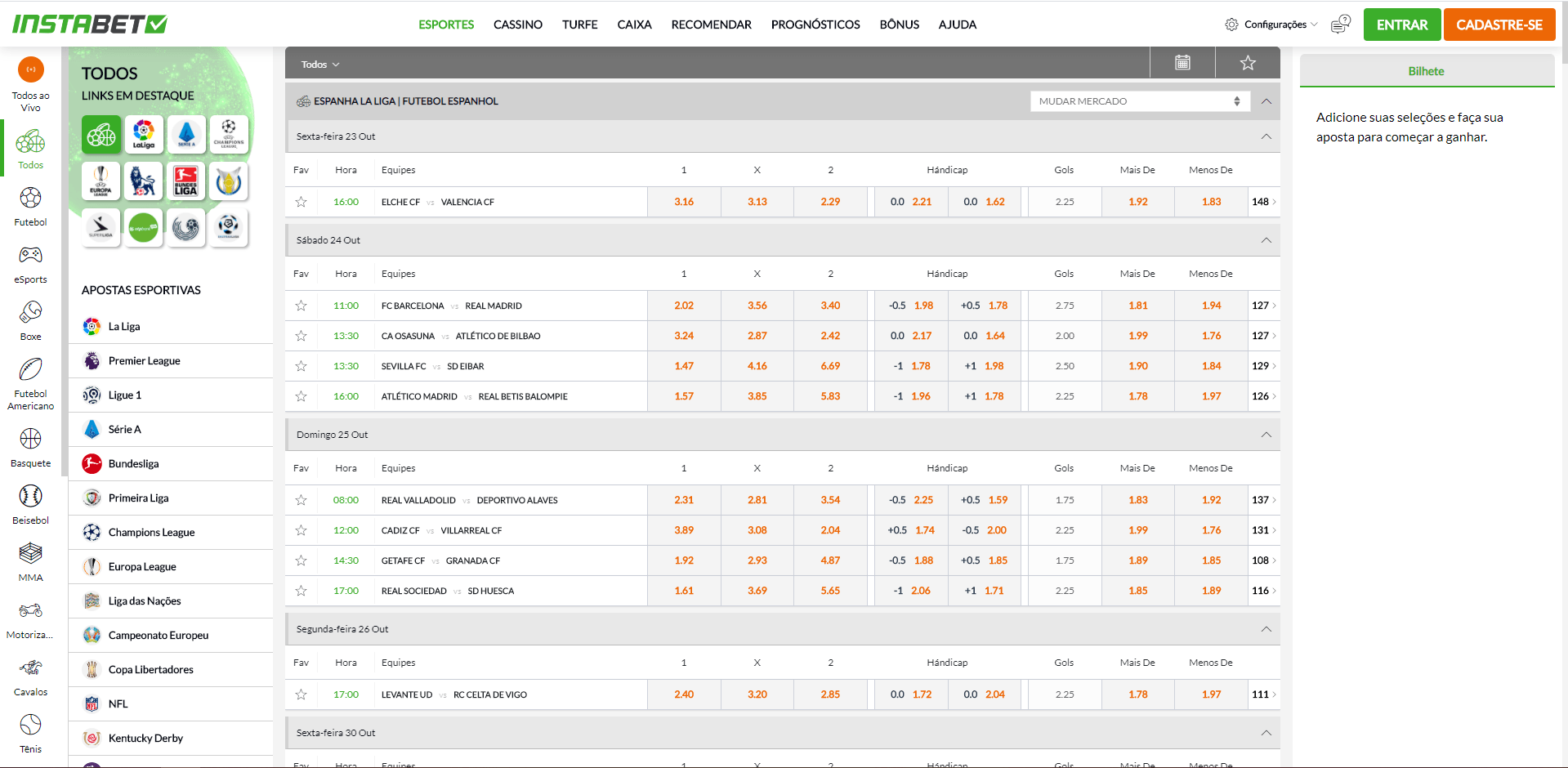The height and width of the screenshot is (768, 1568).
Task: Open the CAIXA menu
Action: pos(634,25)
